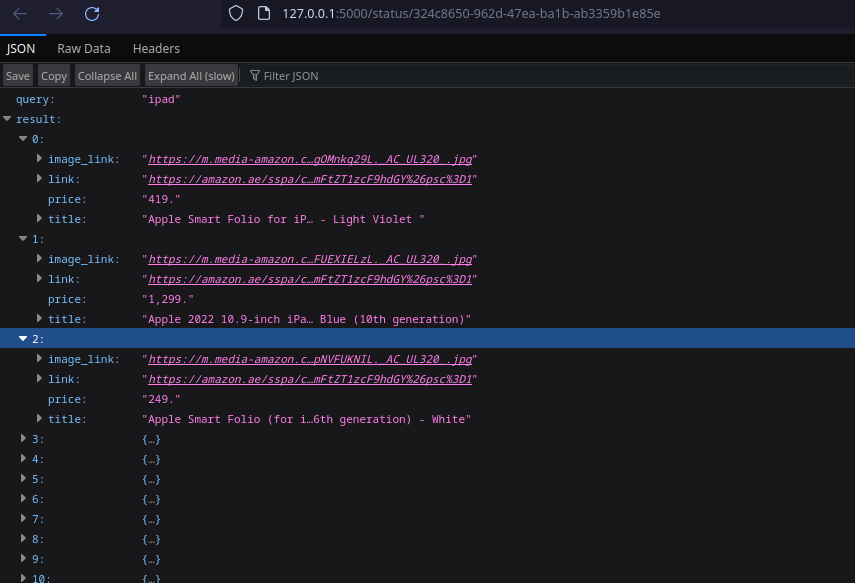The height and width of the screenshot is (583, 855).
Task: Expand collapsed item 8
Action: [23, 538]
